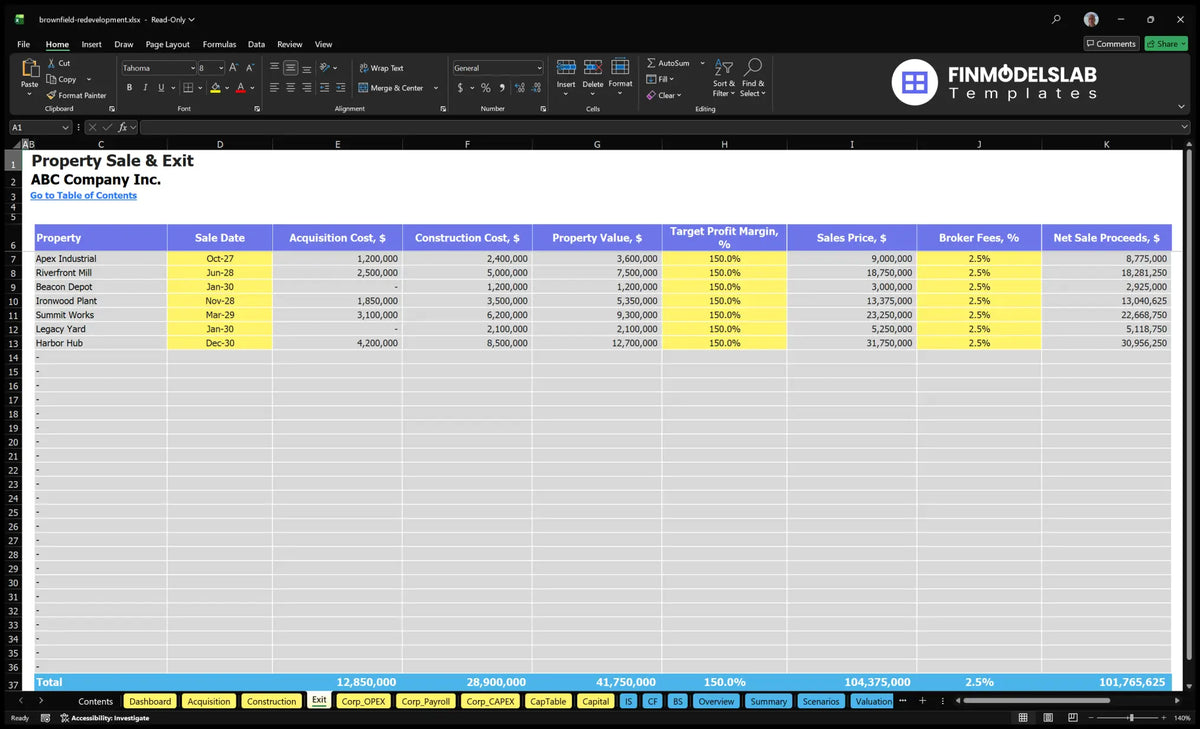Click Accessibility: Investigate in status bar
Viewport: 1200px width, 729px height.
click(x=105, y=717)
